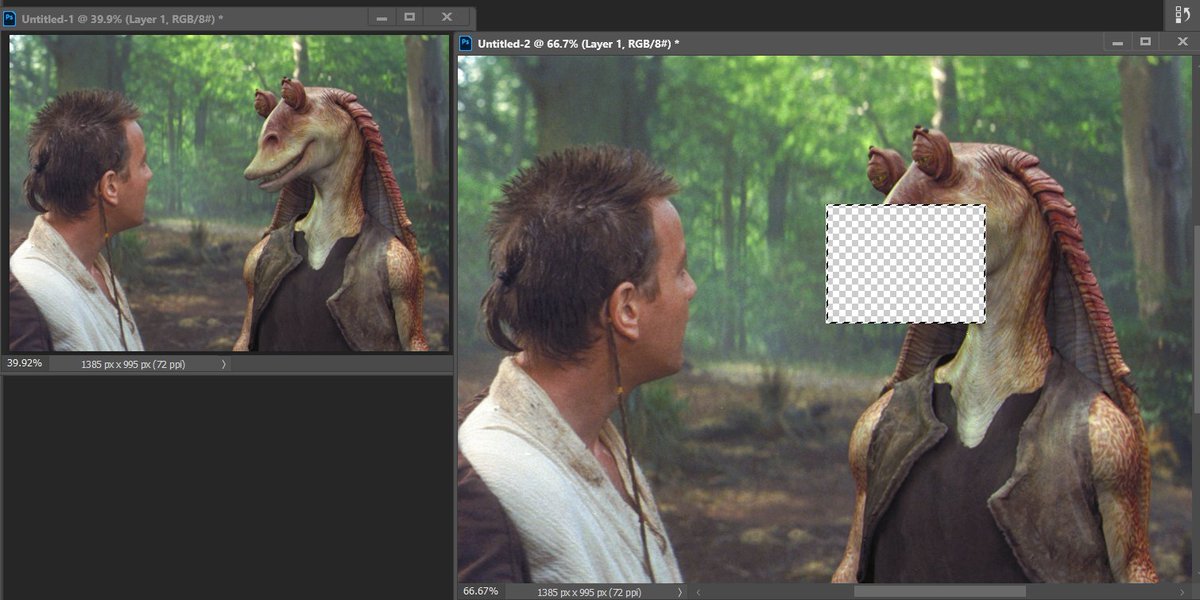Click document size info in Untitled-1 status bar
This screenshot has width=1200, height=600.
(x=133, y=365)
